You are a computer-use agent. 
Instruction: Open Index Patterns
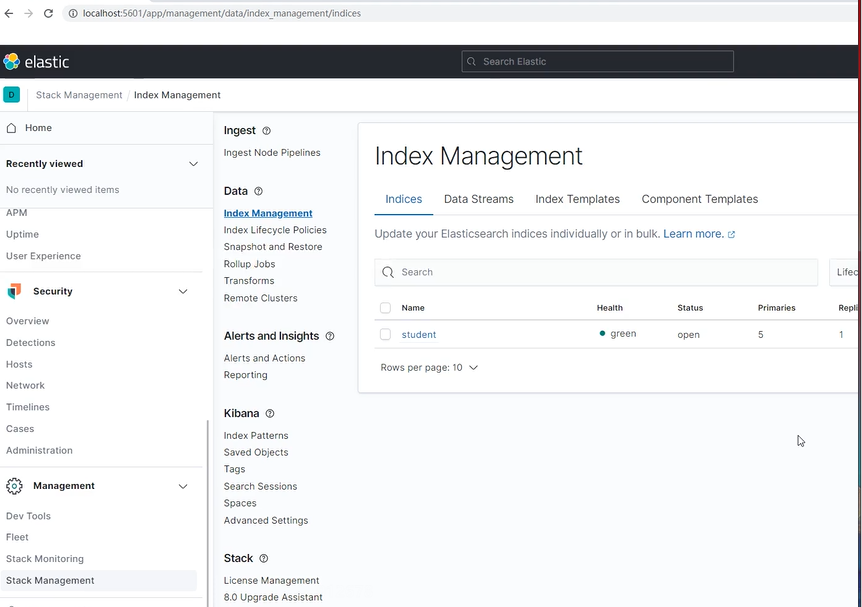tap(256, 435)
